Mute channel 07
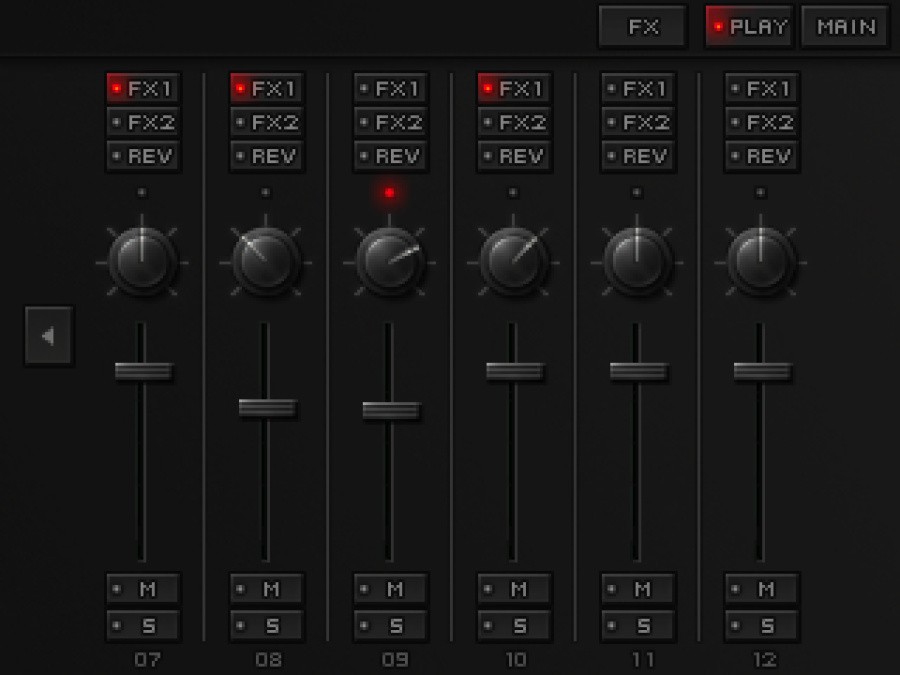 click(x=142, y=589)
